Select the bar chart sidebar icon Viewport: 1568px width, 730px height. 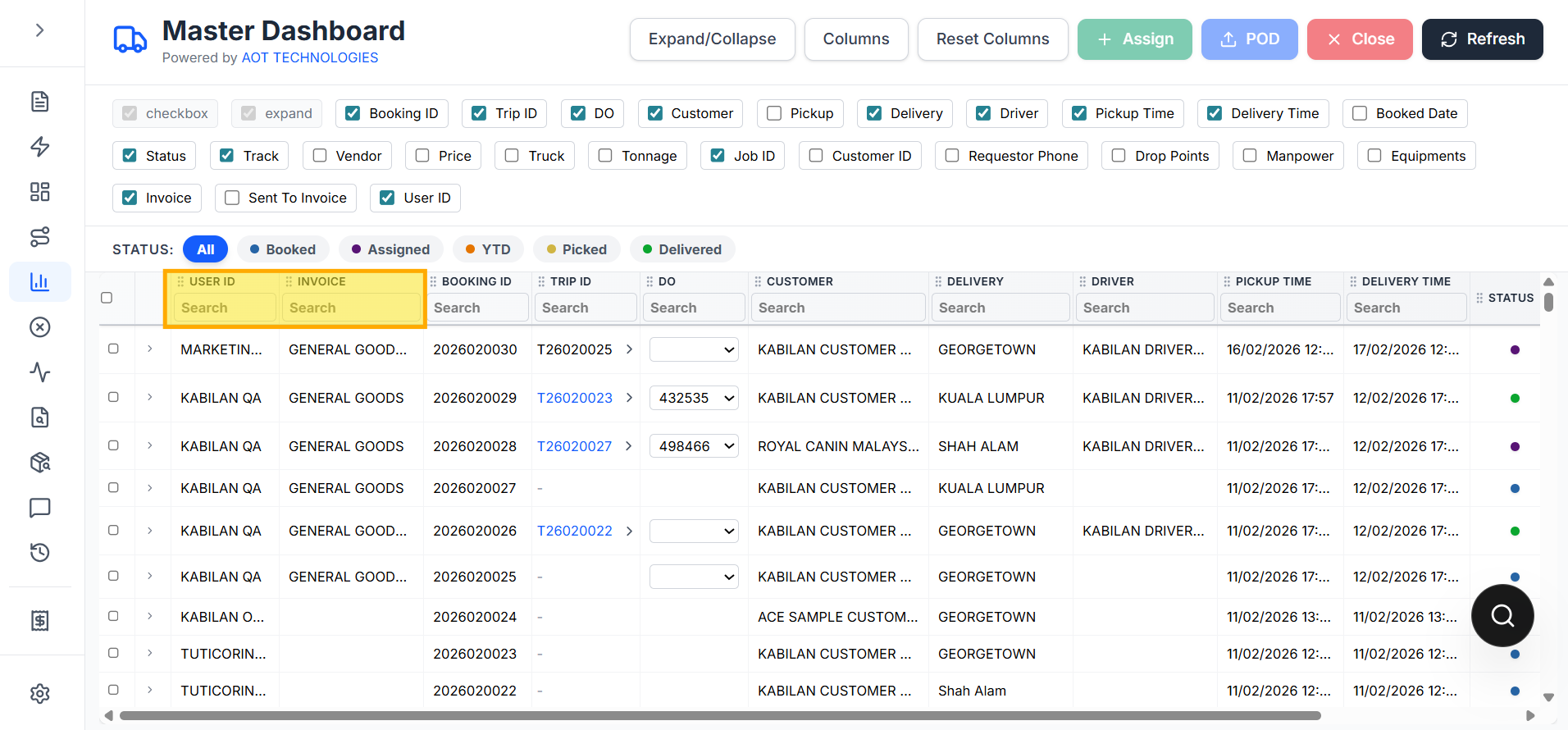[x=39, y=282]
